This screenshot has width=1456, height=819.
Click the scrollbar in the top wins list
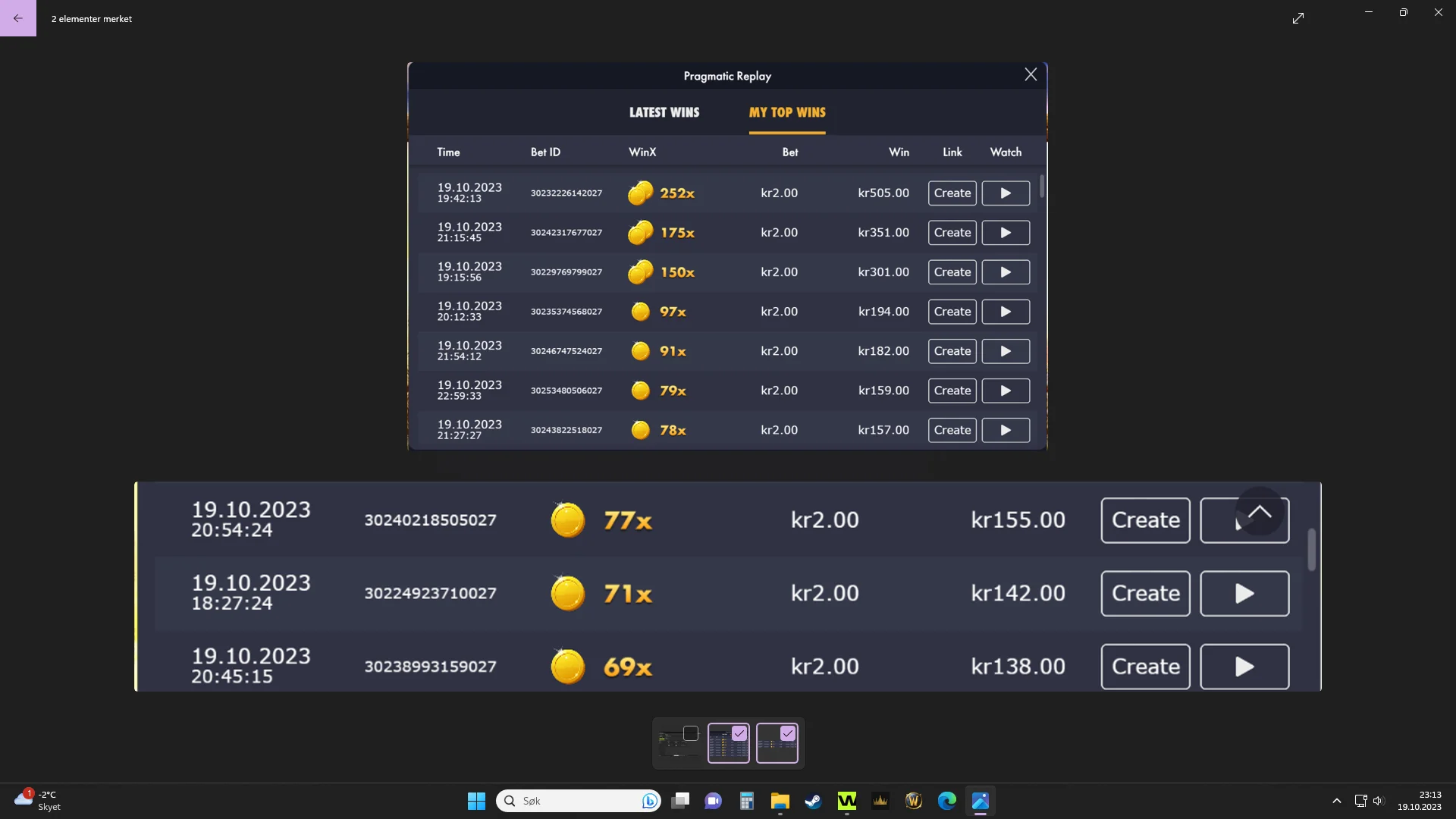tap(1042, 187)
